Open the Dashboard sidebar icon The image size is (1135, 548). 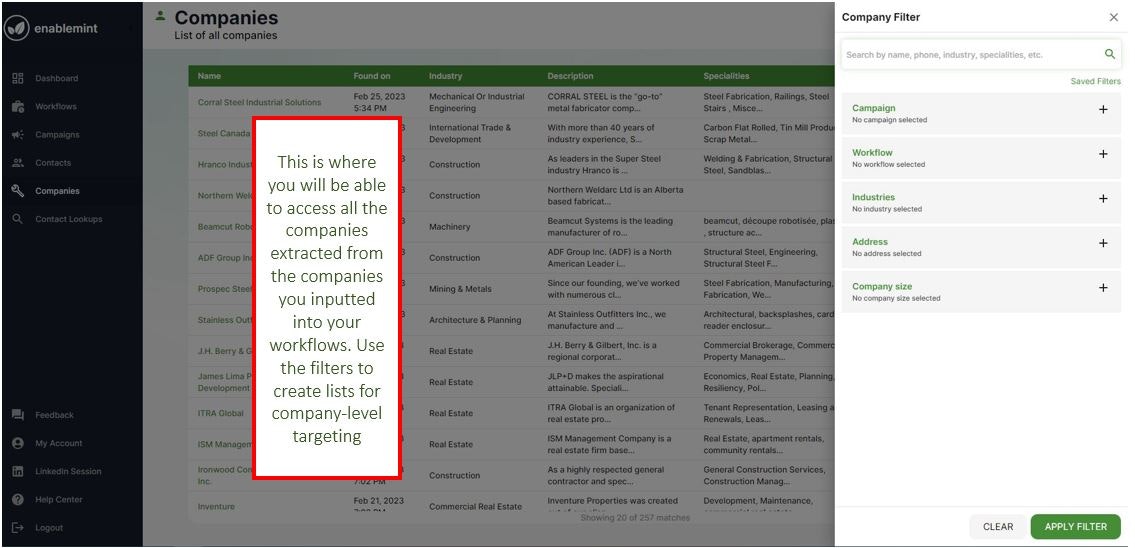click(x=18, y=78)
